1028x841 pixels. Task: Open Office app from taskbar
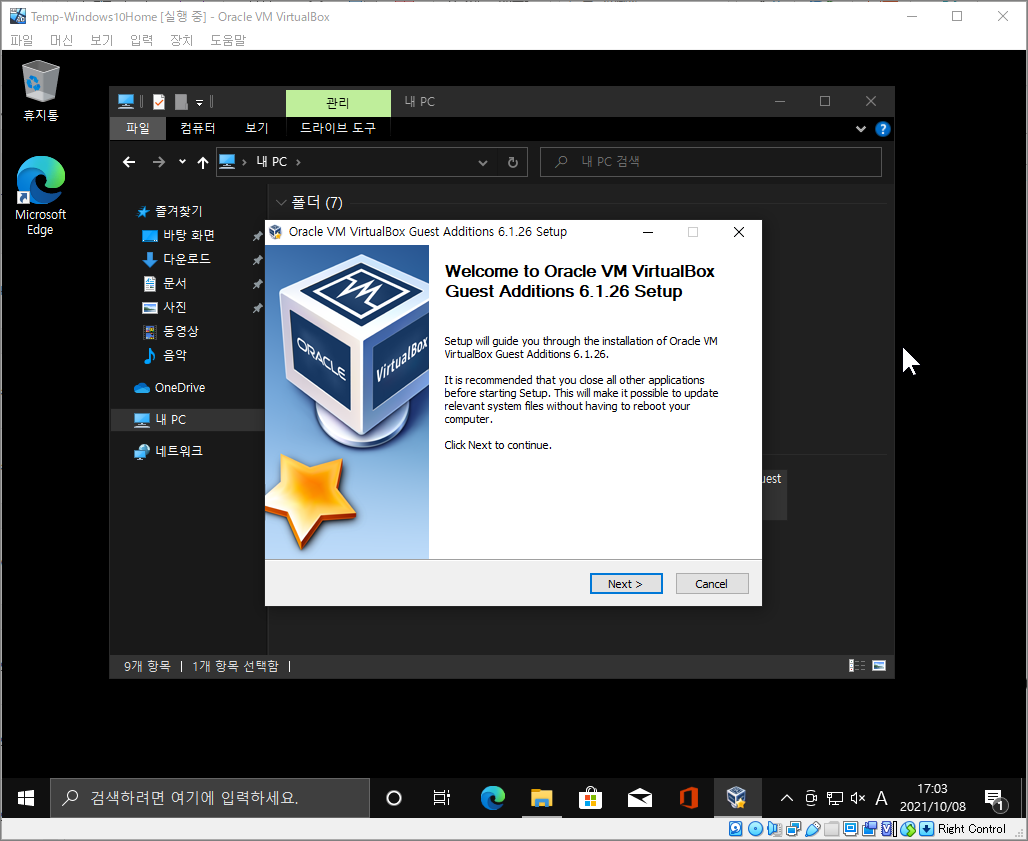point(688,798)
